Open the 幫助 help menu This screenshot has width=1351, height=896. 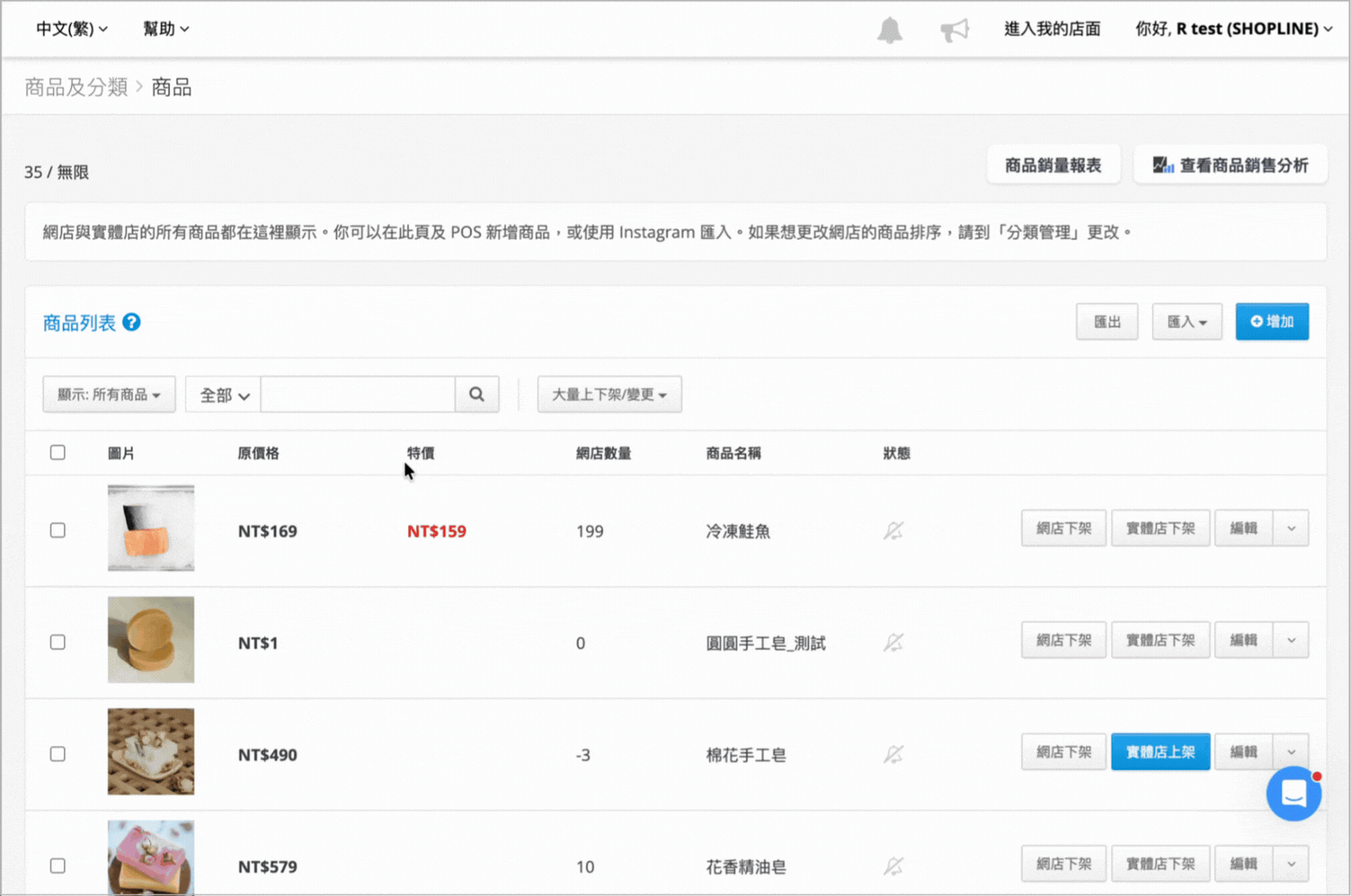click(x=166, y=28)
